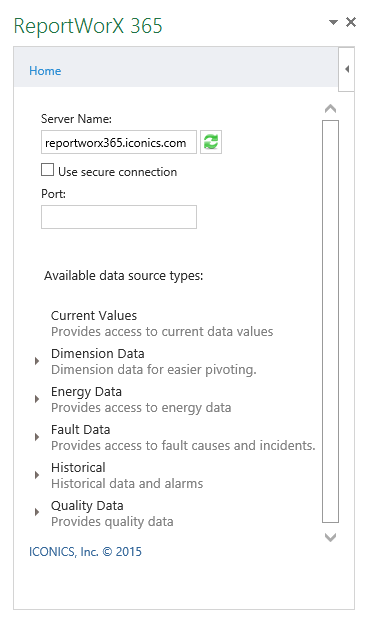Refresh the server connection with green arrows icon

coord(211,142)
